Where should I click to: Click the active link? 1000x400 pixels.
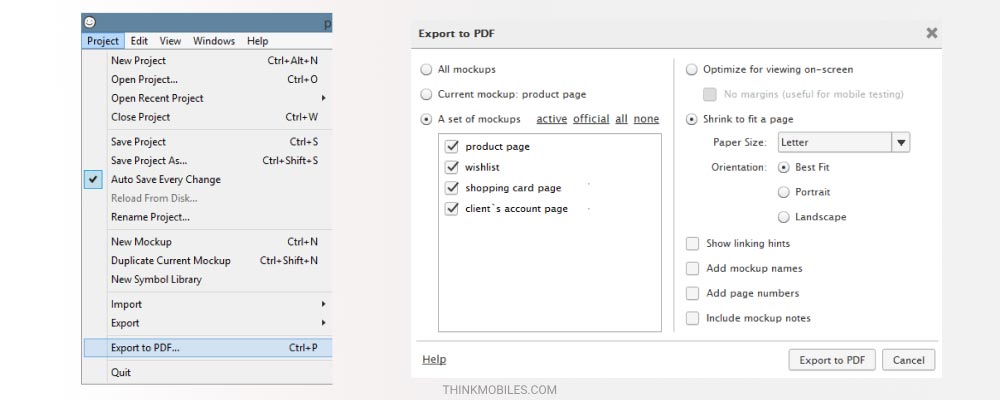click(x=552, y=119)
